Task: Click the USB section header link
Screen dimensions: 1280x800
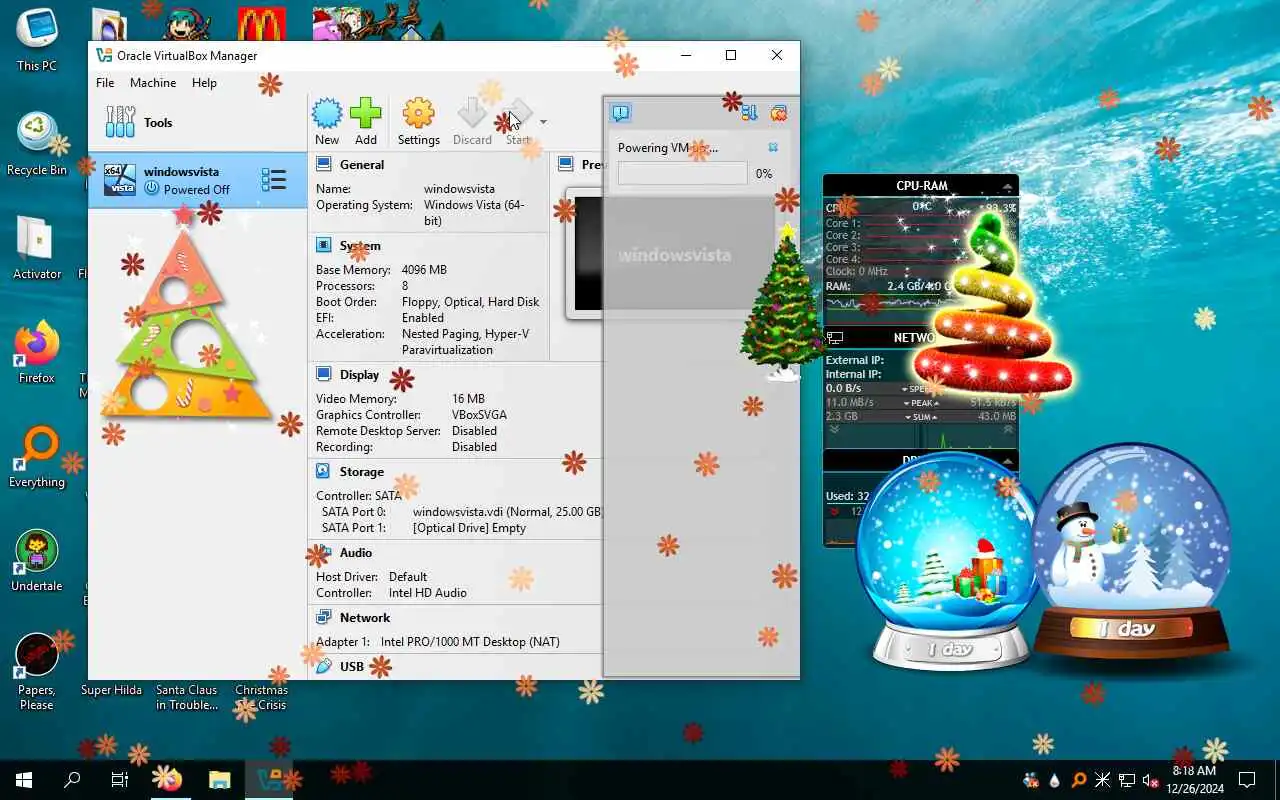Action: coord(352,666)
